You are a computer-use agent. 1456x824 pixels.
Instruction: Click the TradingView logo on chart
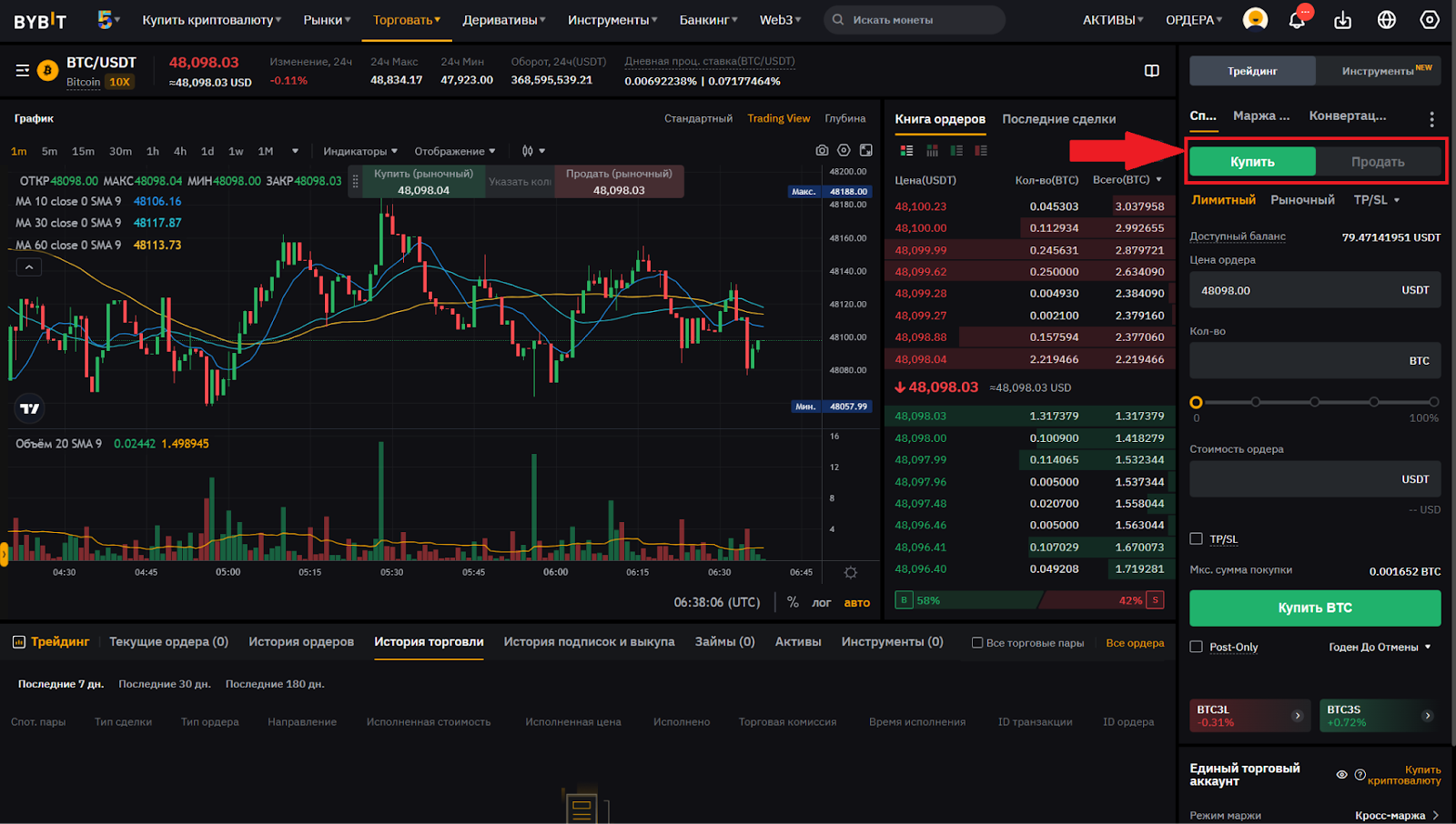click(30, 408)
